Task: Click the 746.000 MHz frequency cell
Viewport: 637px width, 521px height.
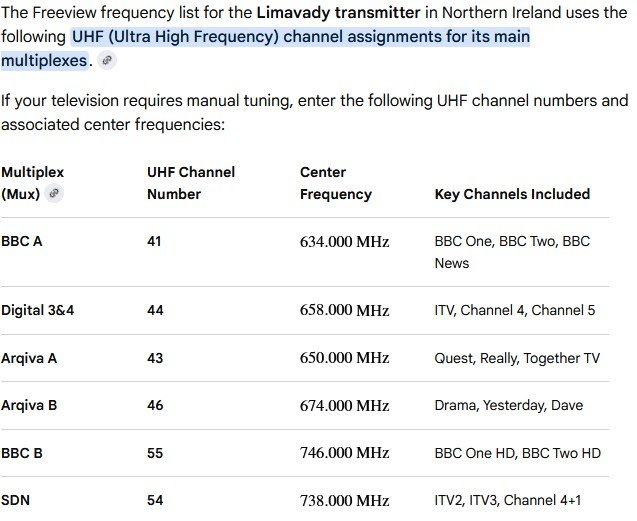Action: [x=344, y=453]
